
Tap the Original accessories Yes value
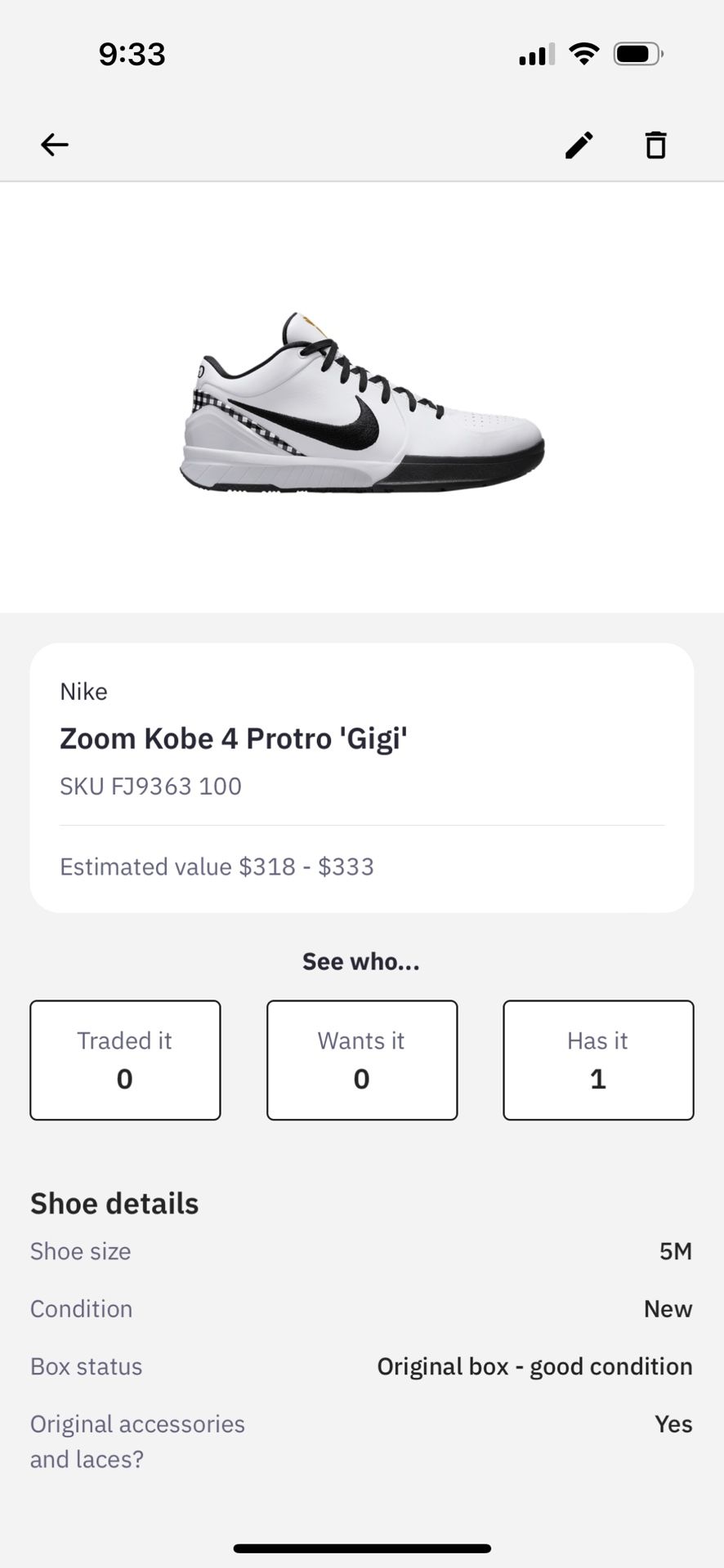pyautogui.click(x=673, y=1423)
